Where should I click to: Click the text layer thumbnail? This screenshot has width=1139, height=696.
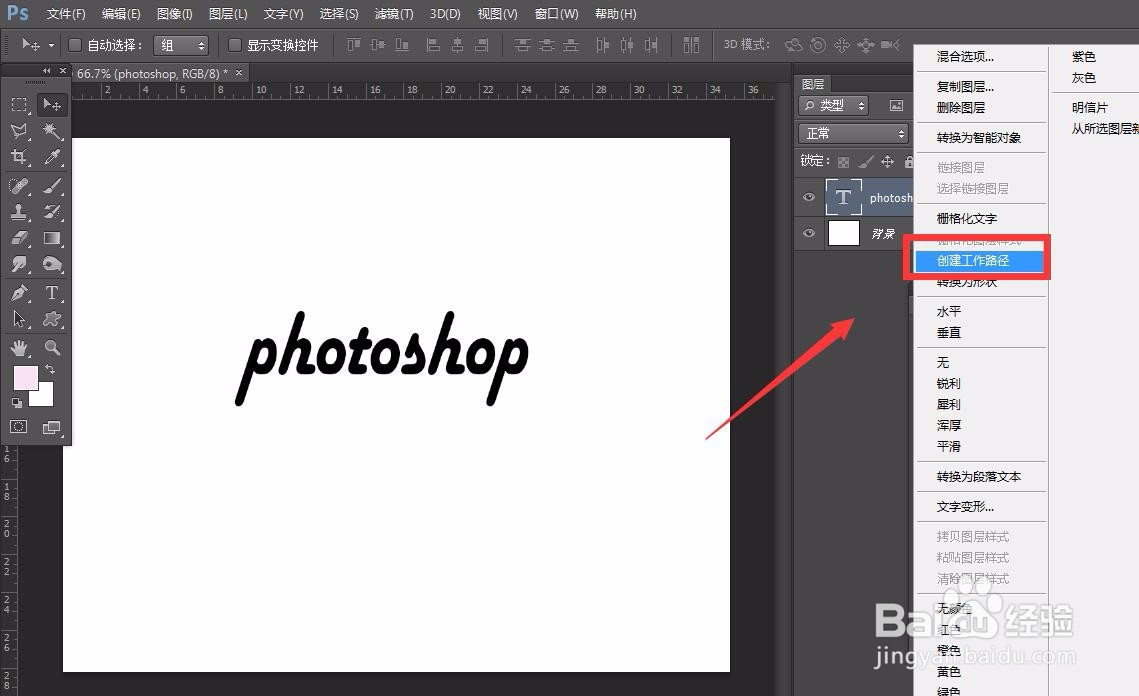click(x=843, y=197)
